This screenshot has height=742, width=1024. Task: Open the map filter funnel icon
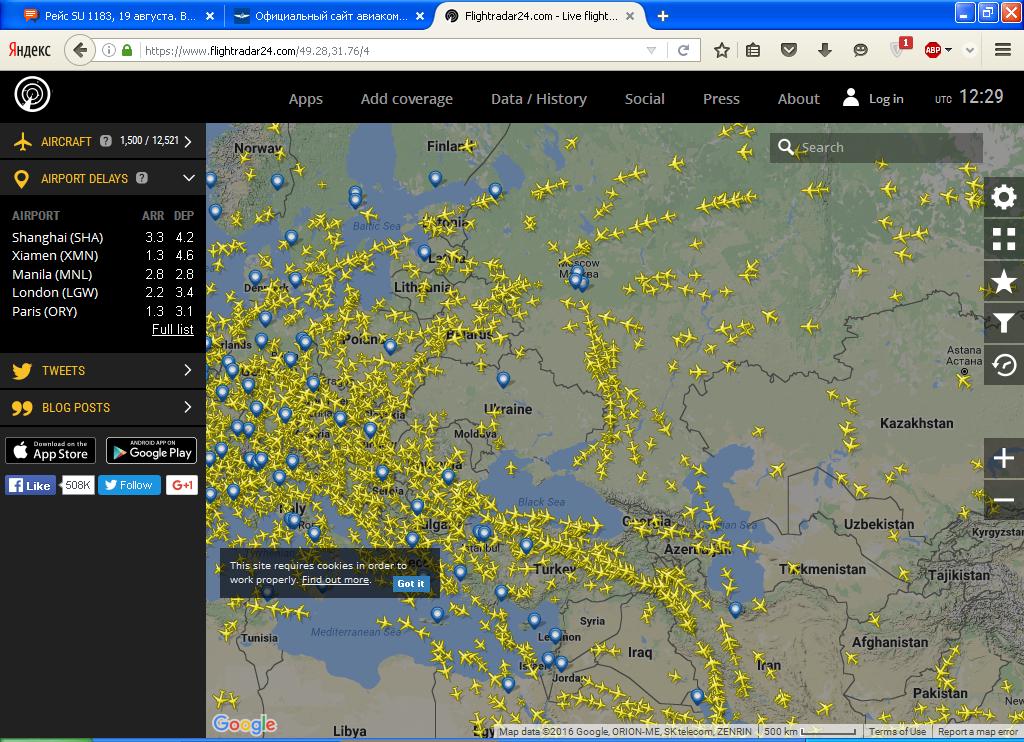click(x=1004, y=323)
